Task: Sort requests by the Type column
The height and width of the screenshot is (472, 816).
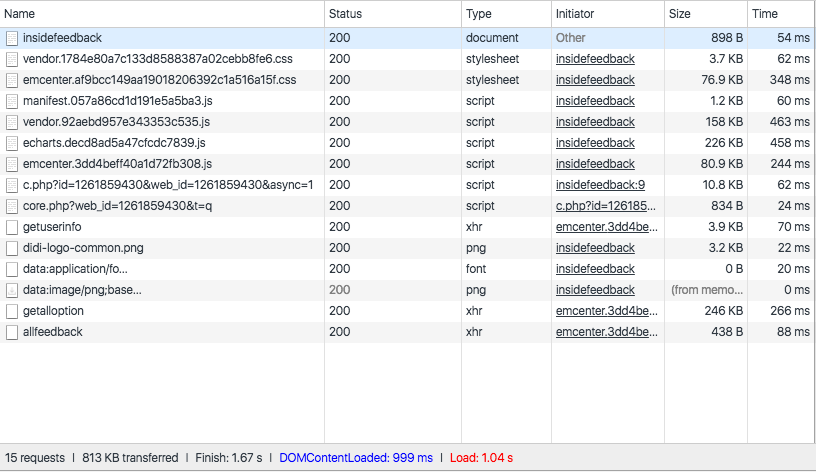Action: pyautogui.click(x=479, y=14)
